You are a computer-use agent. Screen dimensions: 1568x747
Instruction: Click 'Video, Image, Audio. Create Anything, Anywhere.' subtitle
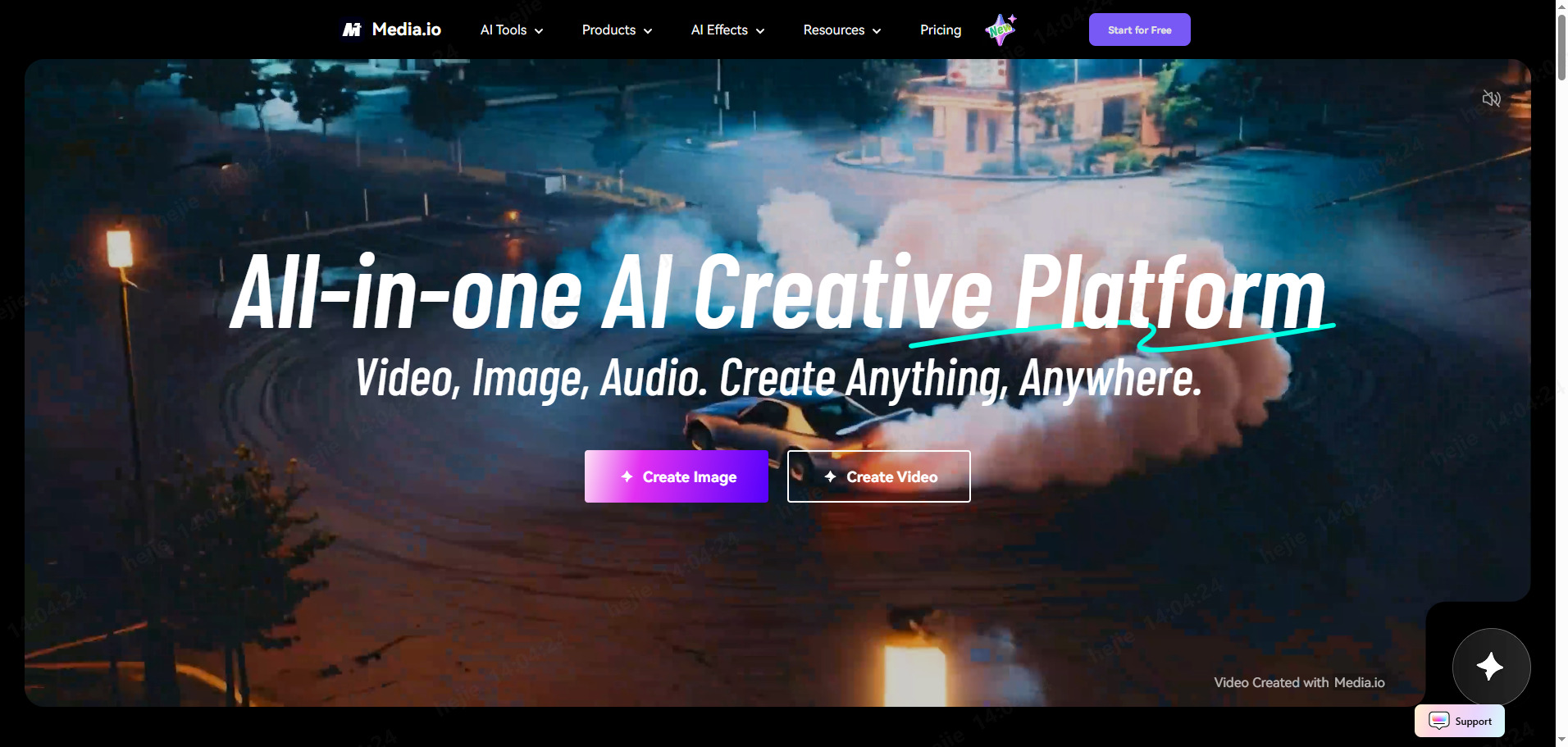pyautogui.click(x=779, y=378)
